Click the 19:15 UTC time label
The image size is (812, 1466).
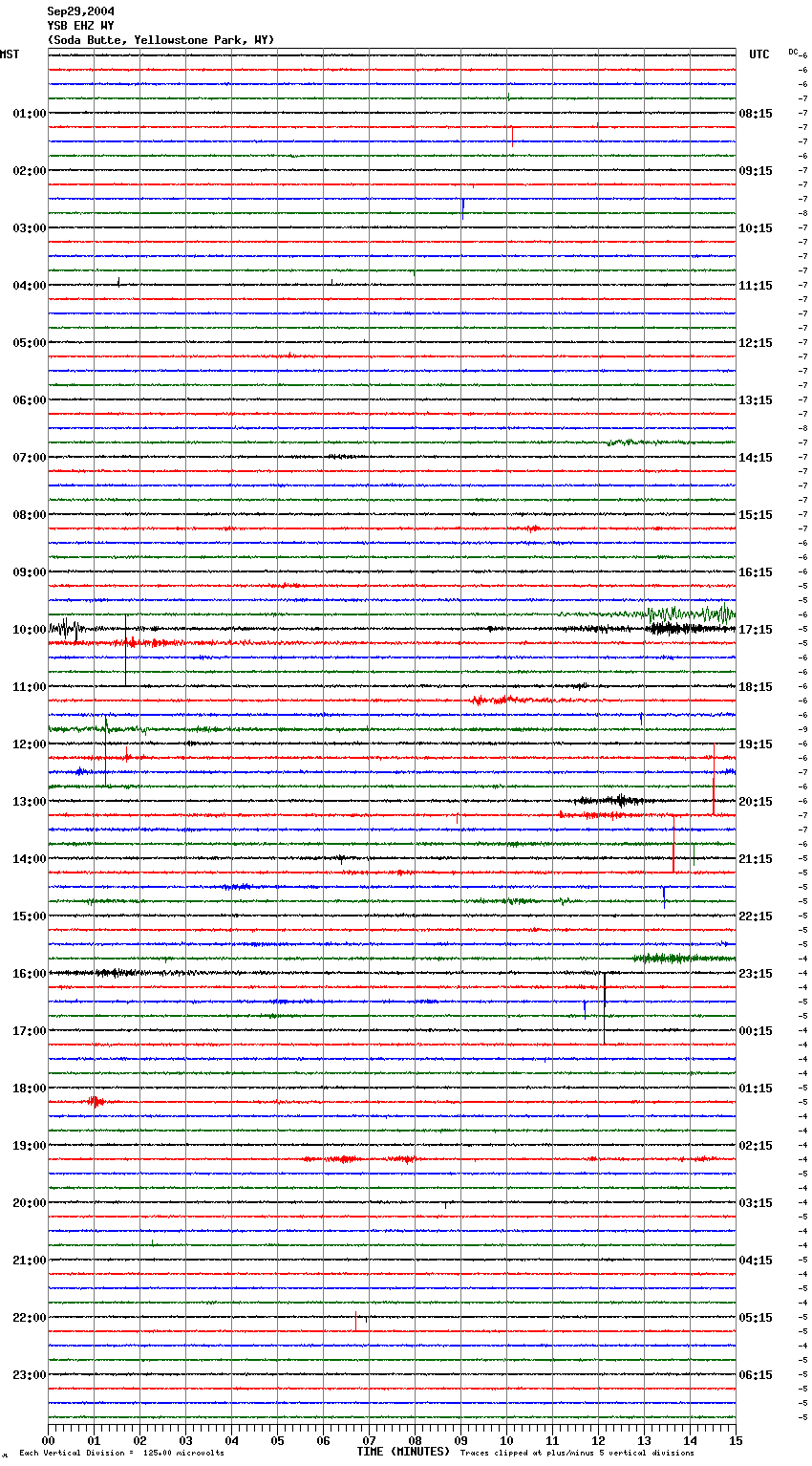(x=756, y=744)
